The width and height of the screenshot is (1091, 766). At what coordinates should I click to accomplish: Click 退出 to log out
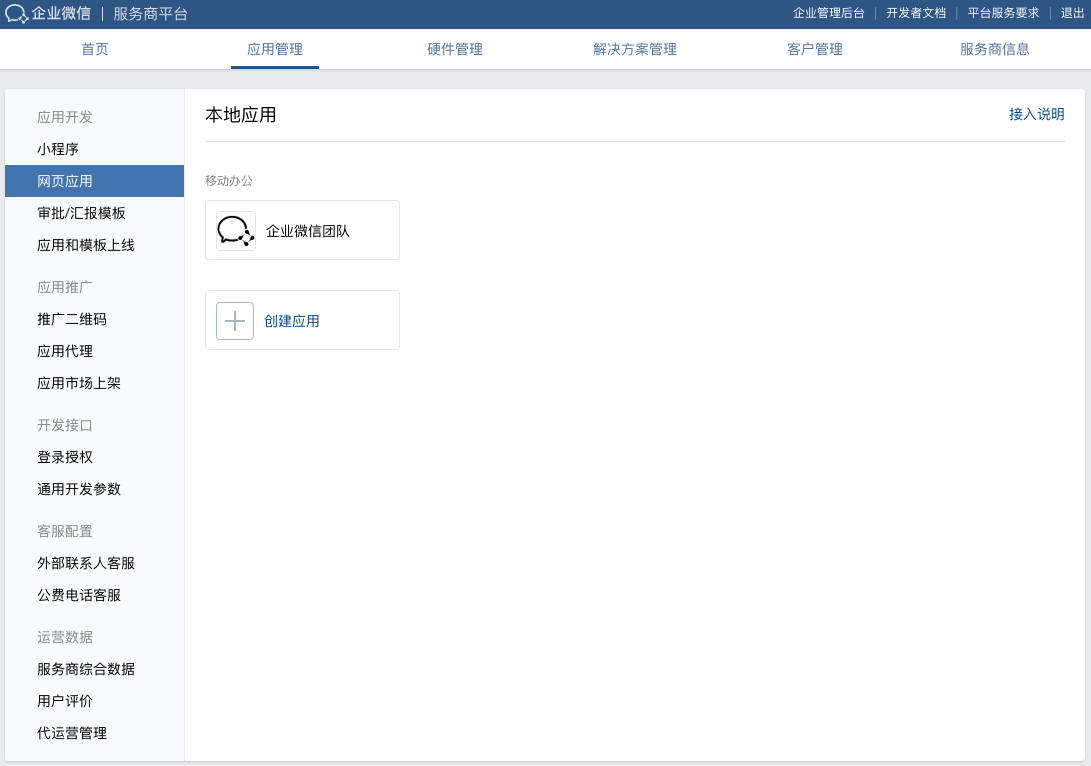pos(1072,13)
